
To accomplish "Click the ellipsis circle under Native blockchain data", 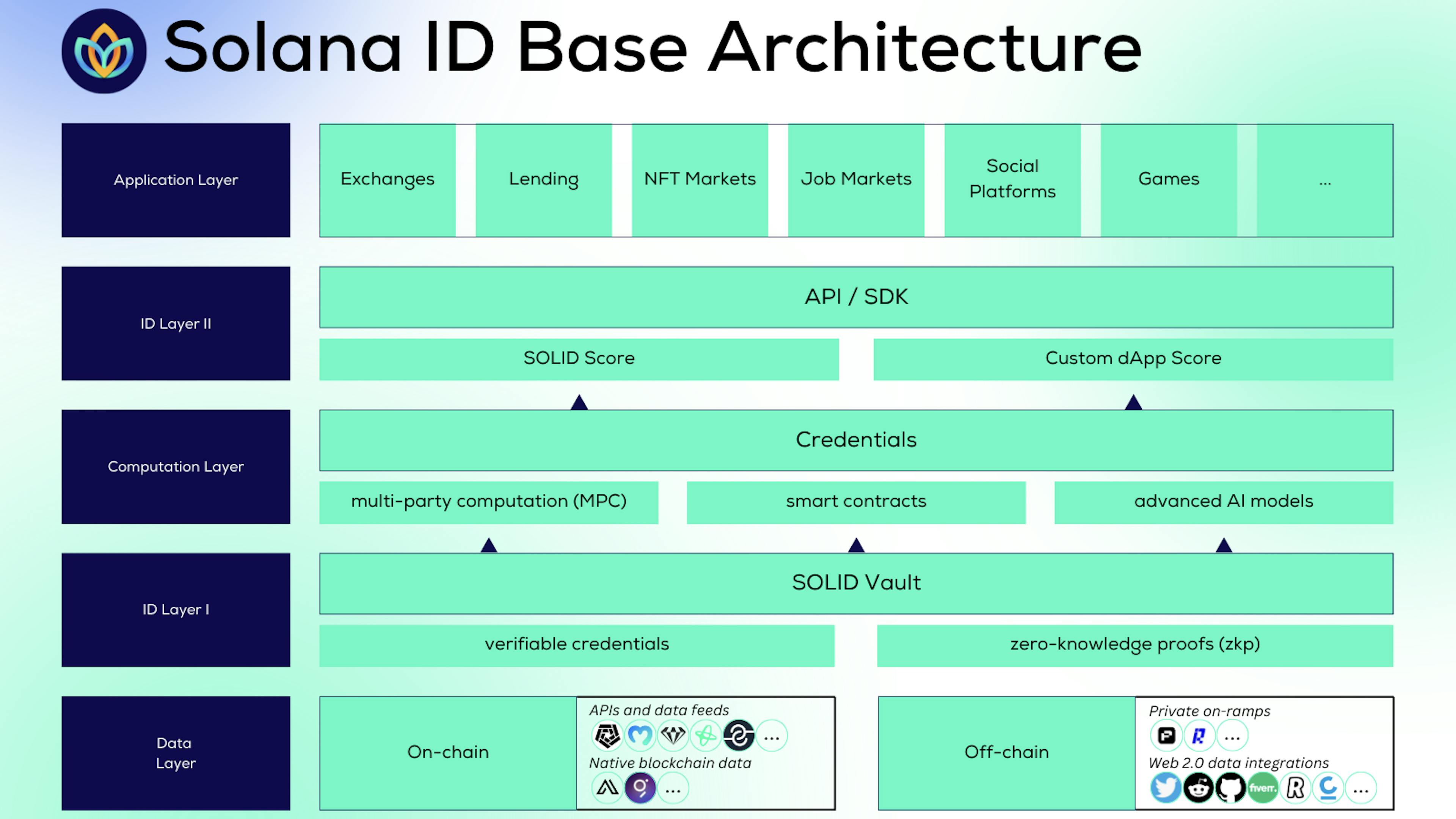I will [673, 788].
